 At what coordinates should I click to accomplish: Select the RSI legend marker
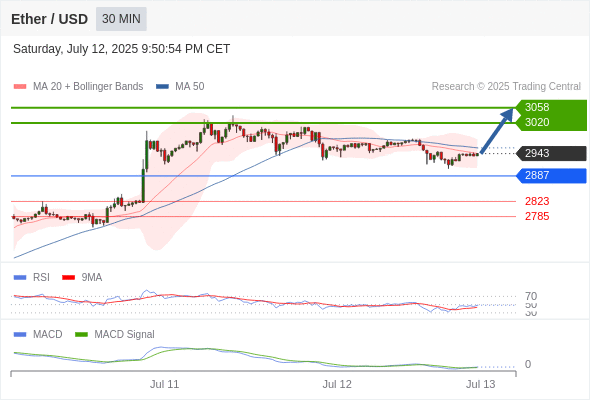pyautogui.click(x=20, y=278)
